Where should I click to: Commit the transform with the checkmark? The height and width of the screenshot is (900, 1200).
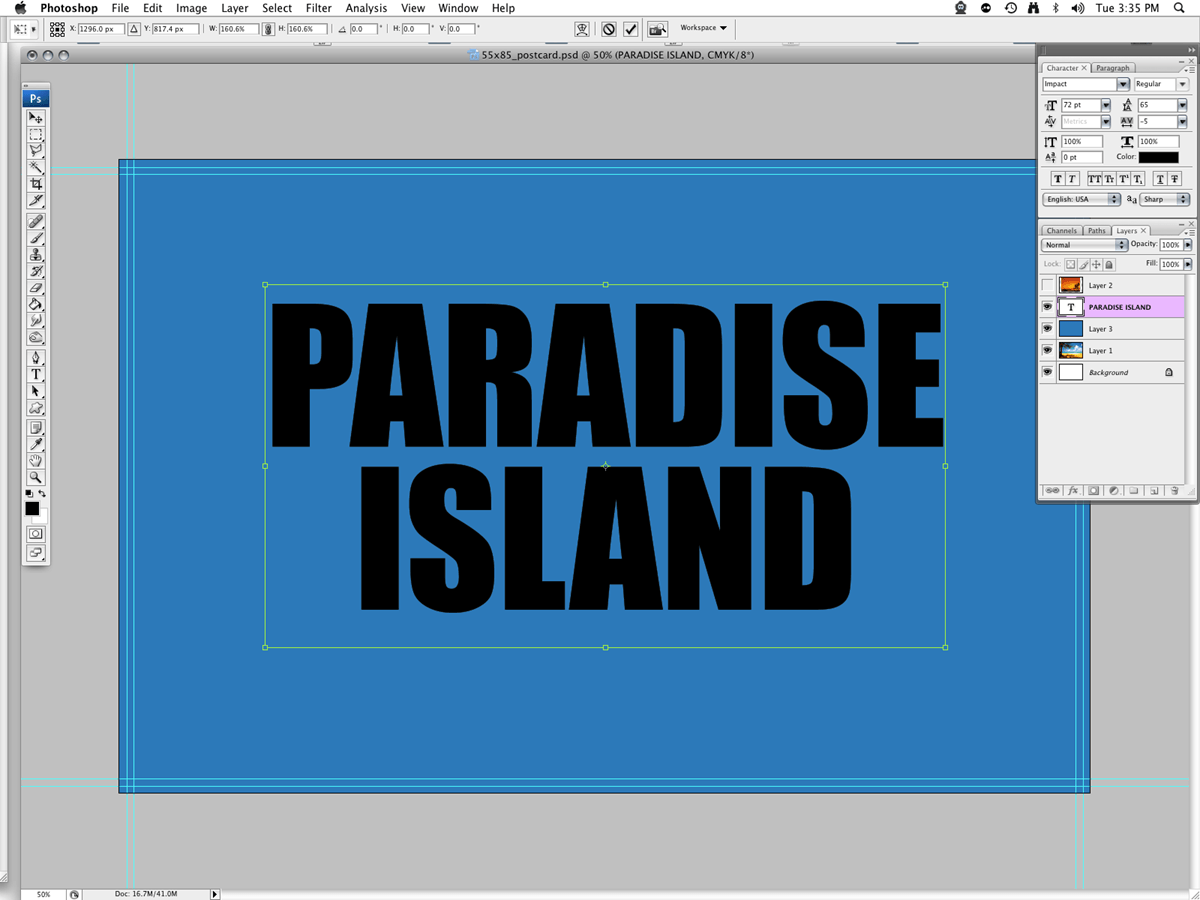click(x=631, y=29)
